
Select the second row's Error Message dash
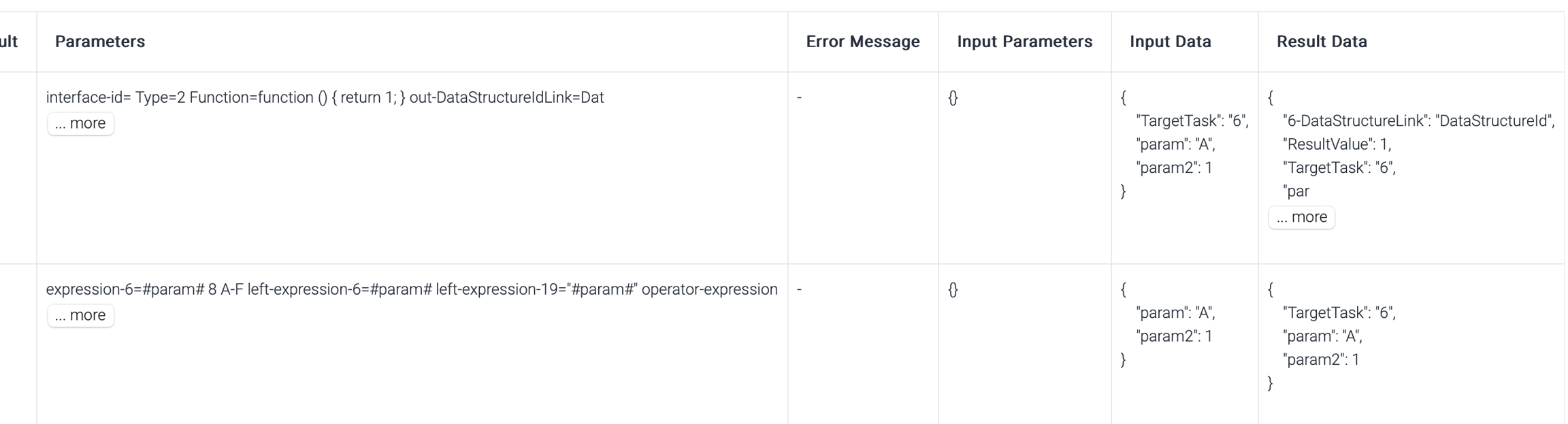click(x=799, y=289)
